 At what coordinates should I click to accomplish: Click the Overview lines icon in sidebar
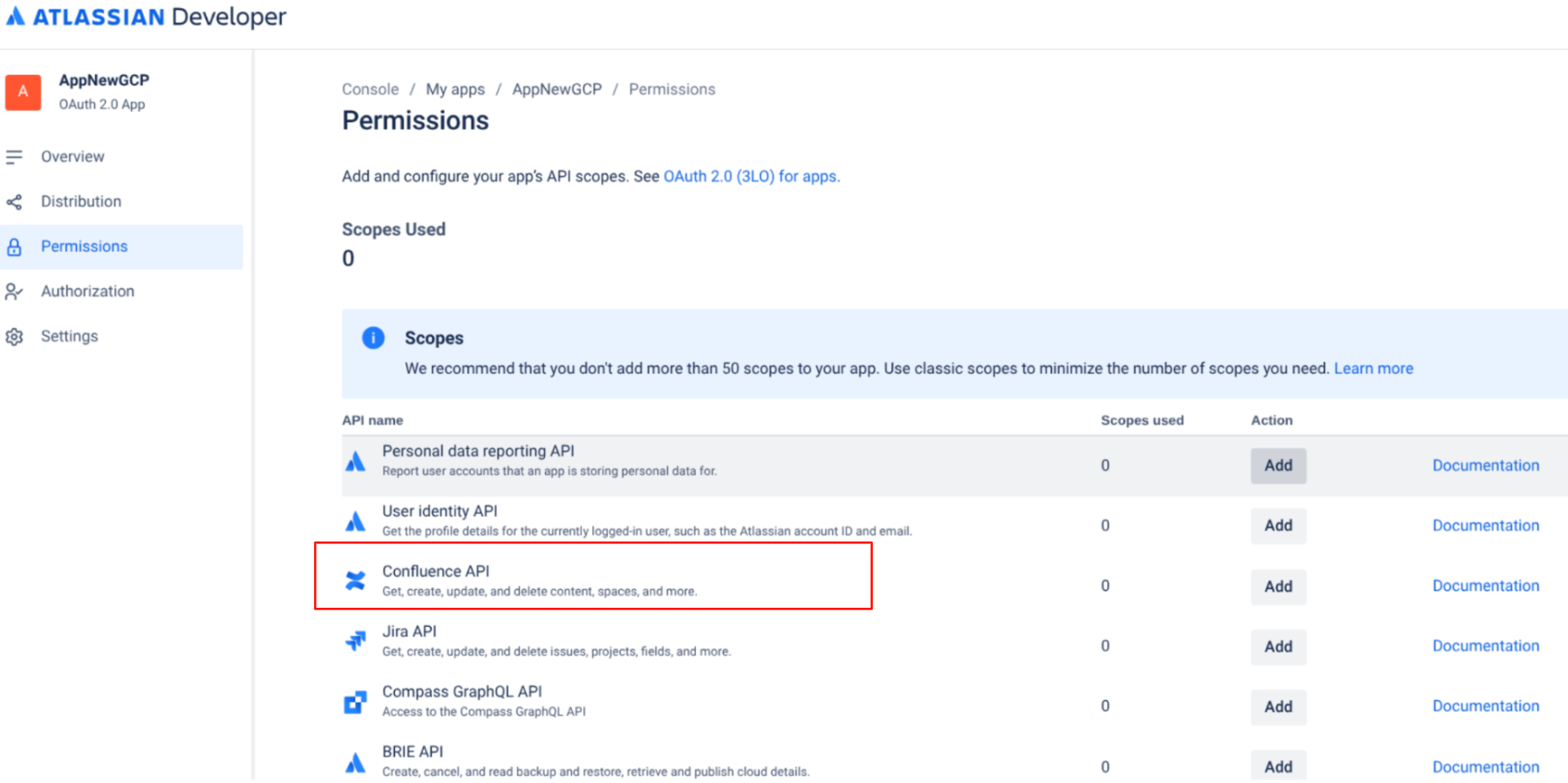click(14, 157)
